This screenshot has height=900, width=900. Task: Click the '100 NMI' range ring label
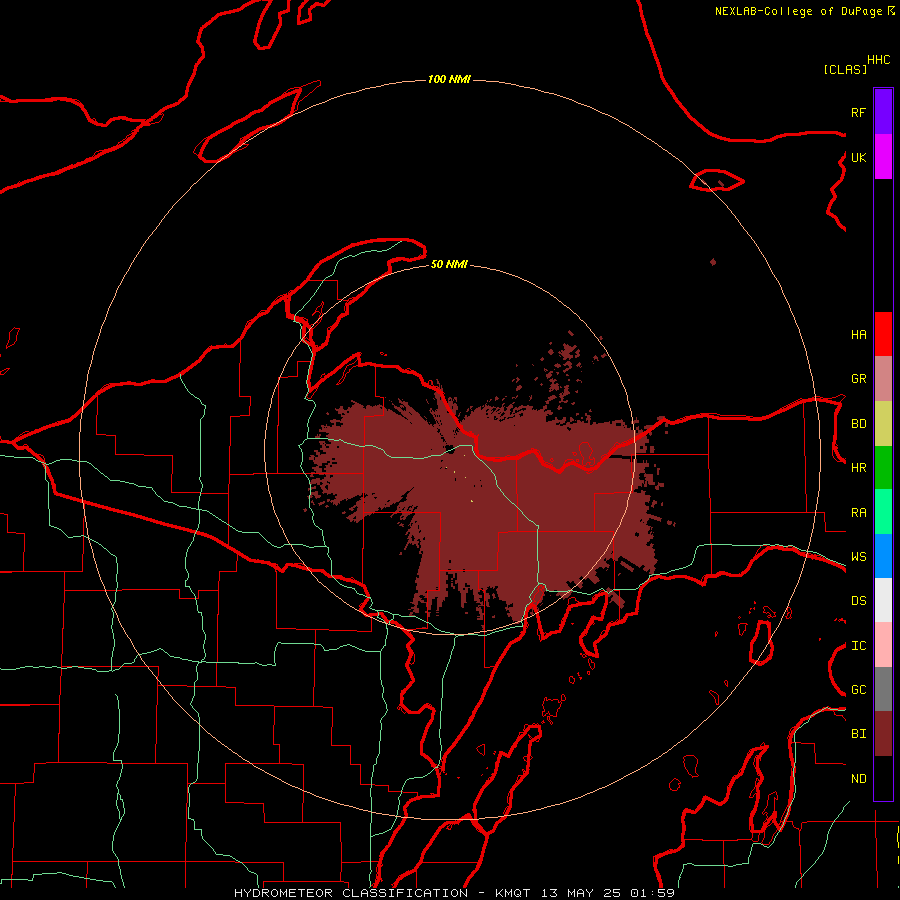coord(449,79)
